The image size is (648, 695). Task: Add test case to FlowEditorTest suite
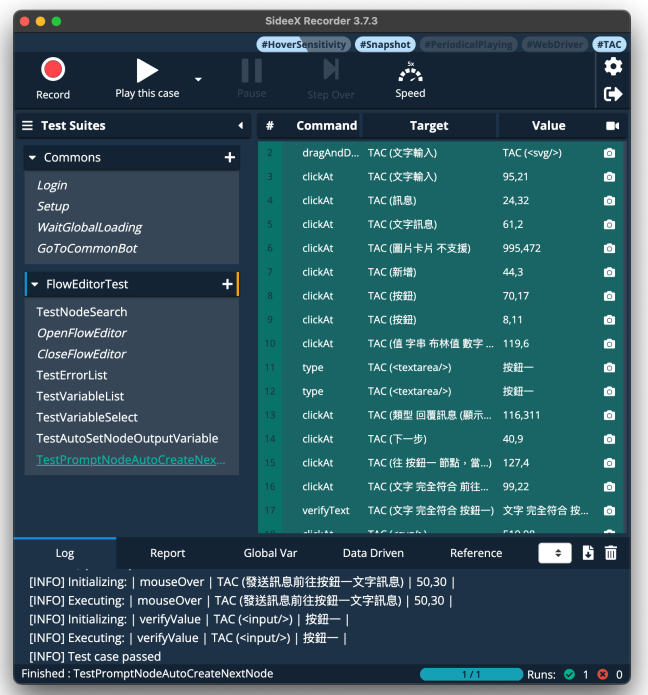pyautogui.click(x=226, y=285)
